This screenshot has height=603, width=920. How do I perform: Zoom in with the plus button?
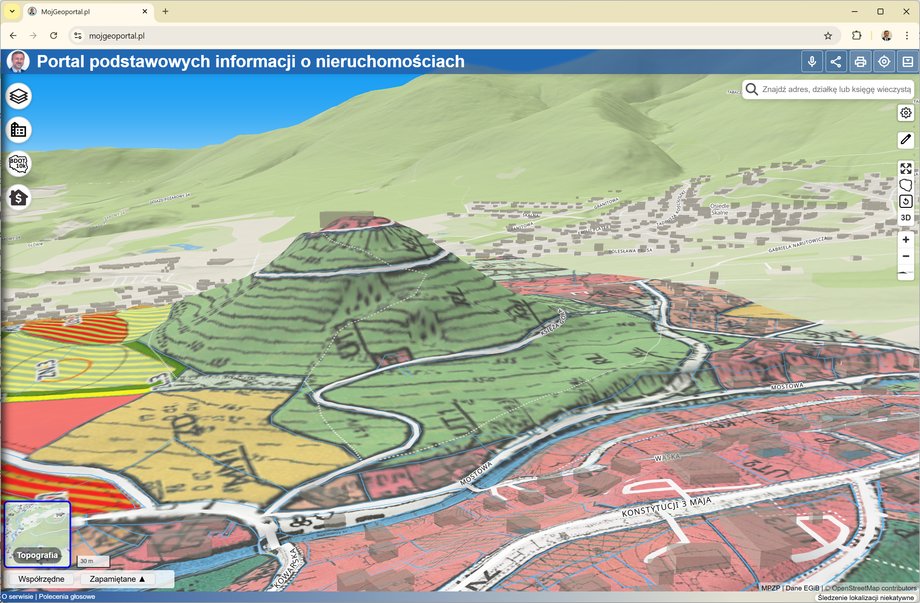(906, 240)
